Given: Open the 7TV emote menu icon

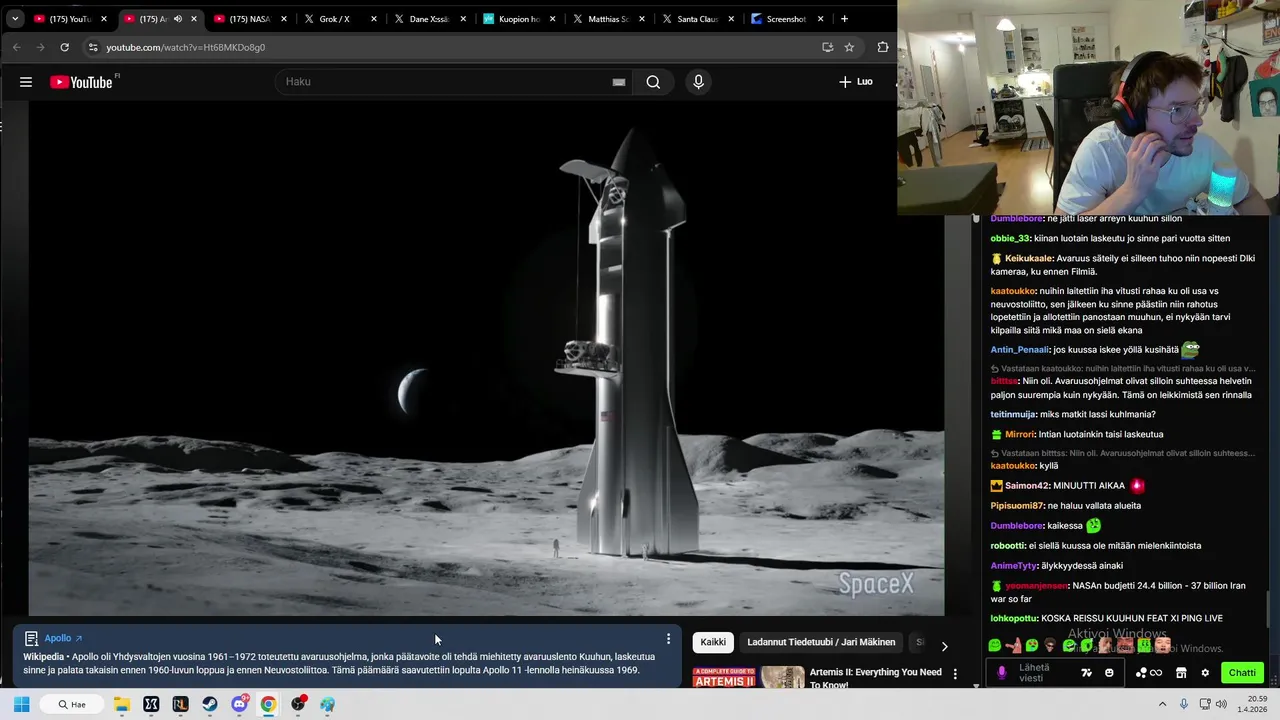Looking at the screenshot, I should (x=1087, y=673).
